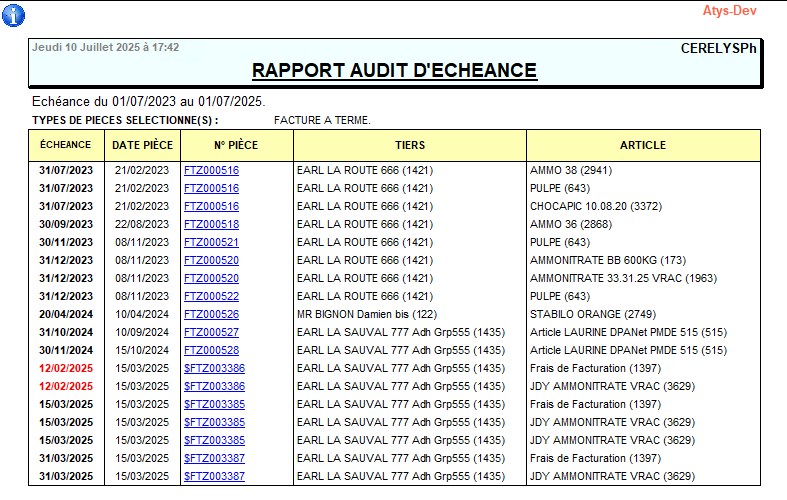
Task: Click the ÉCHEANCE column header
Action: [x=66, y=145]
